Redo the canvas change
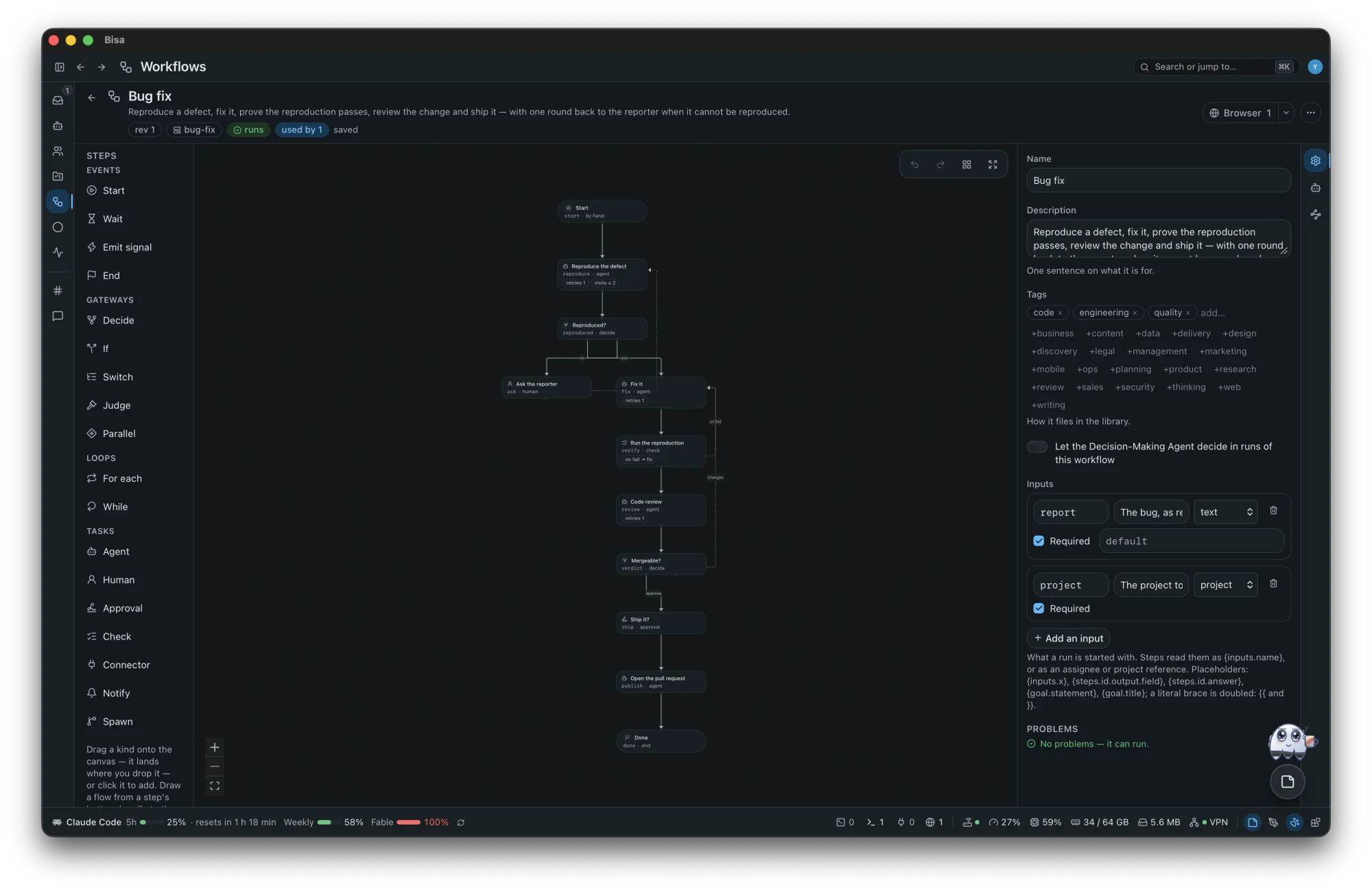This screenshot has width=1372, height=892. 941,165
